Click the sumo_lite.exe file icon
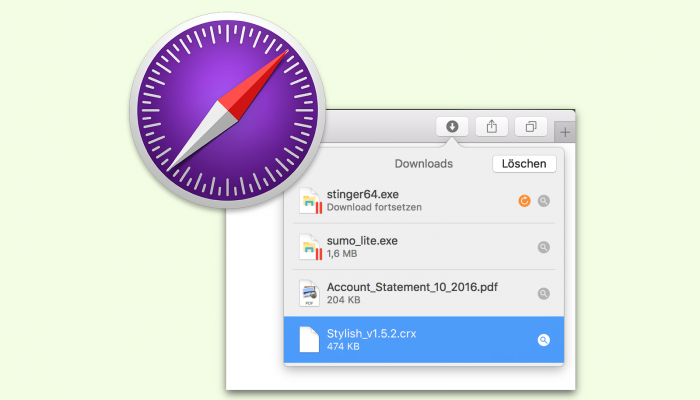 tap(310, 247)
